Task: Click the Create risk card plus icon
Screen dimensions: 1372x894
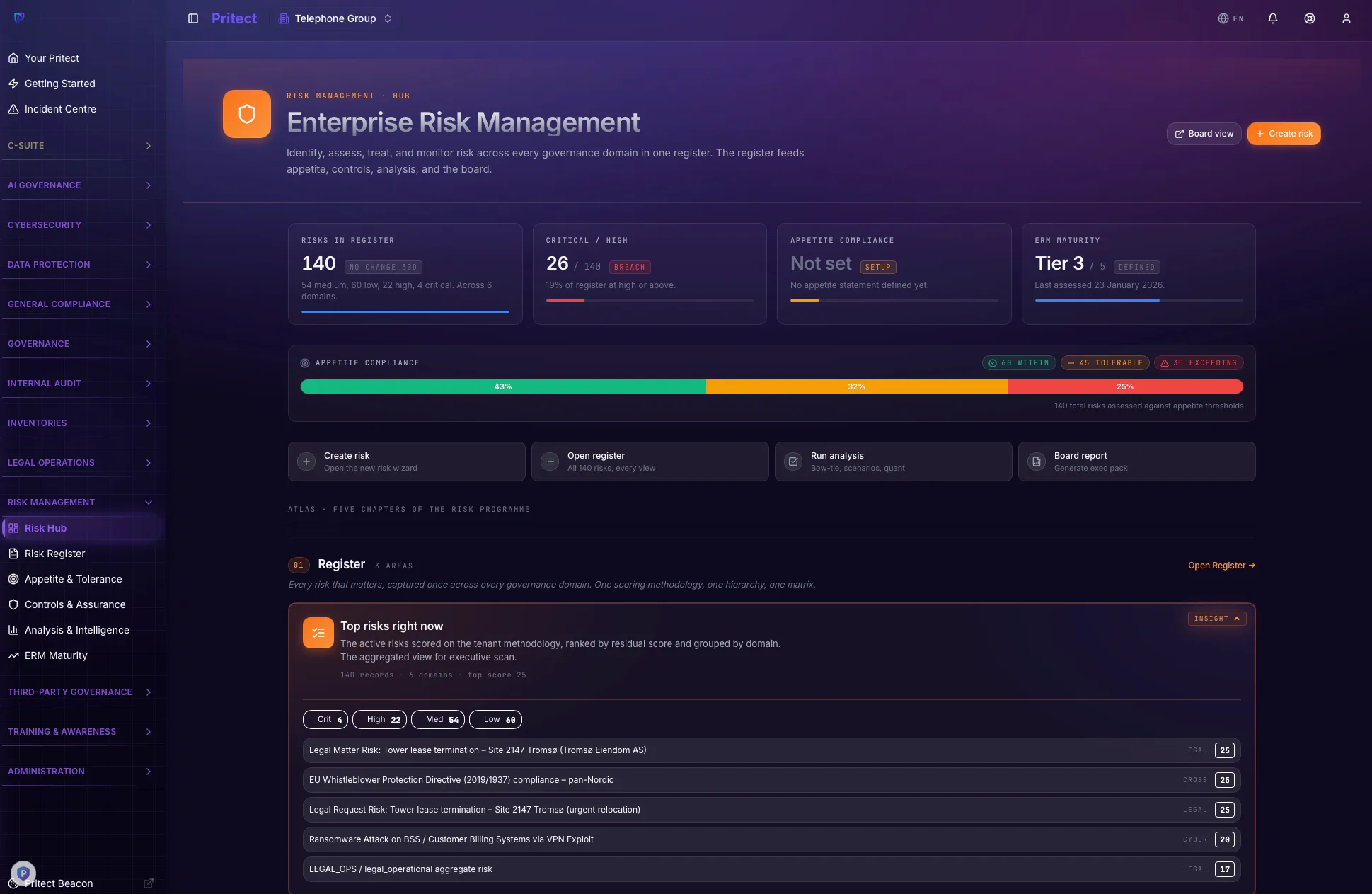Action: coord(306,462)
